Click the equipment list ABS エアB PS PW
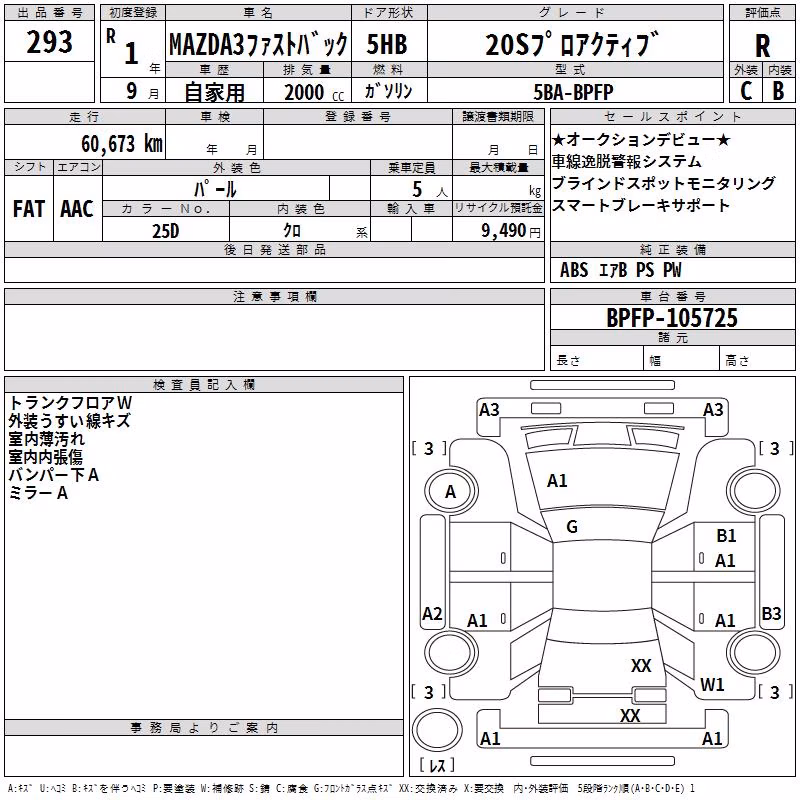Screen dimensions: 800x800 620,270
